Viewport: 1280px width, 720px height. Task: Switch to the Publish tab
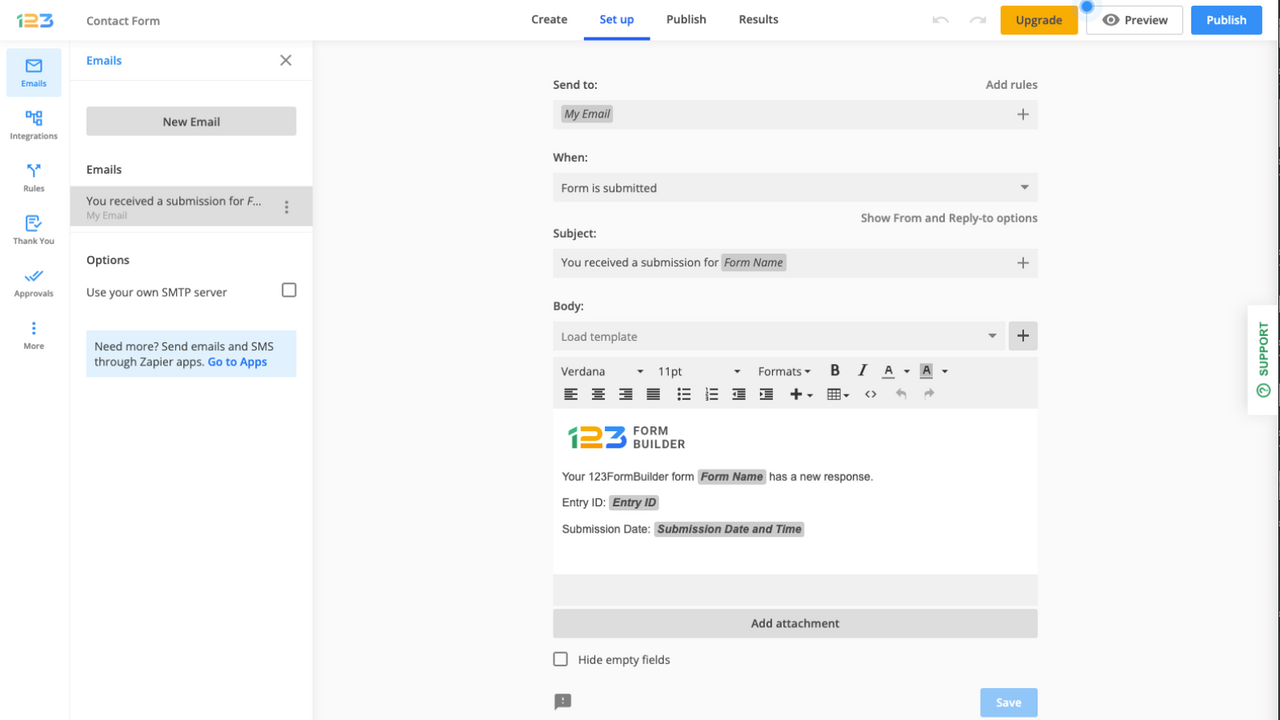pos(686,19)
